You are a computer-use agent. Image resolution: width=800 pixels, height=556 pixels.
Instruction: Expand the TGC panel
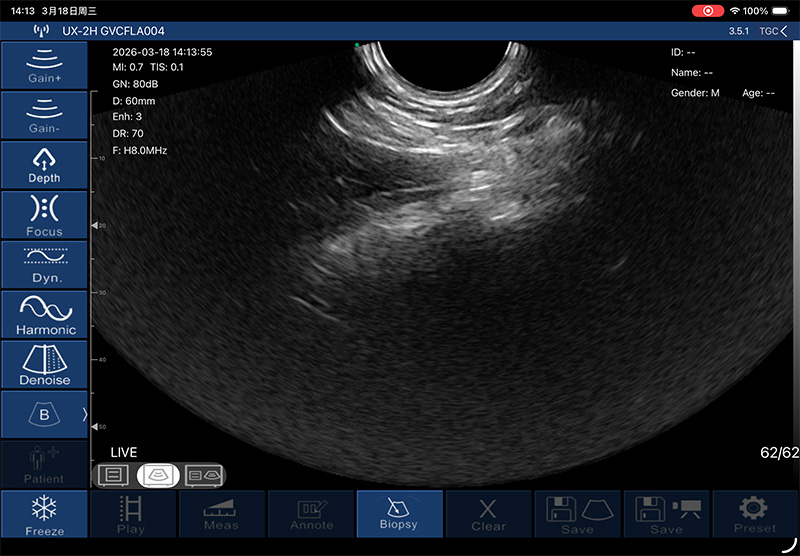tap(772, 31)
